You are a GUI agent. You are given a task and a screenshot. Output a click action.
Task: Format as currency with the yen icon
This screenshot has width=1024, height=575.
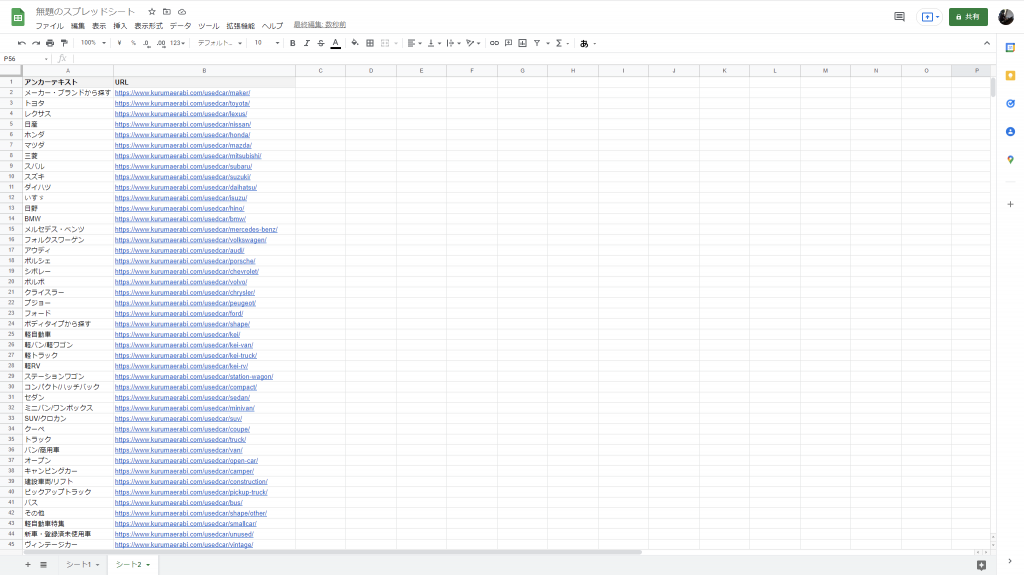point(119,43)
